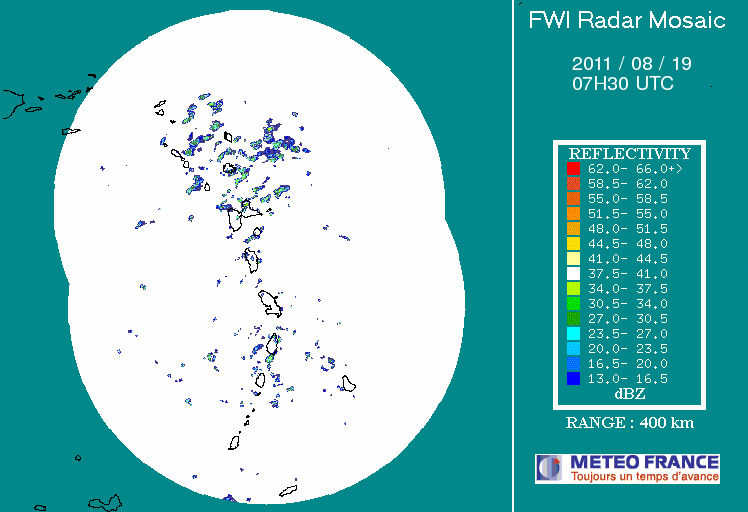The height and width of the screenshot is (512, 748).
Task: Click the METEO FRANCE title text
Action: 644,462
